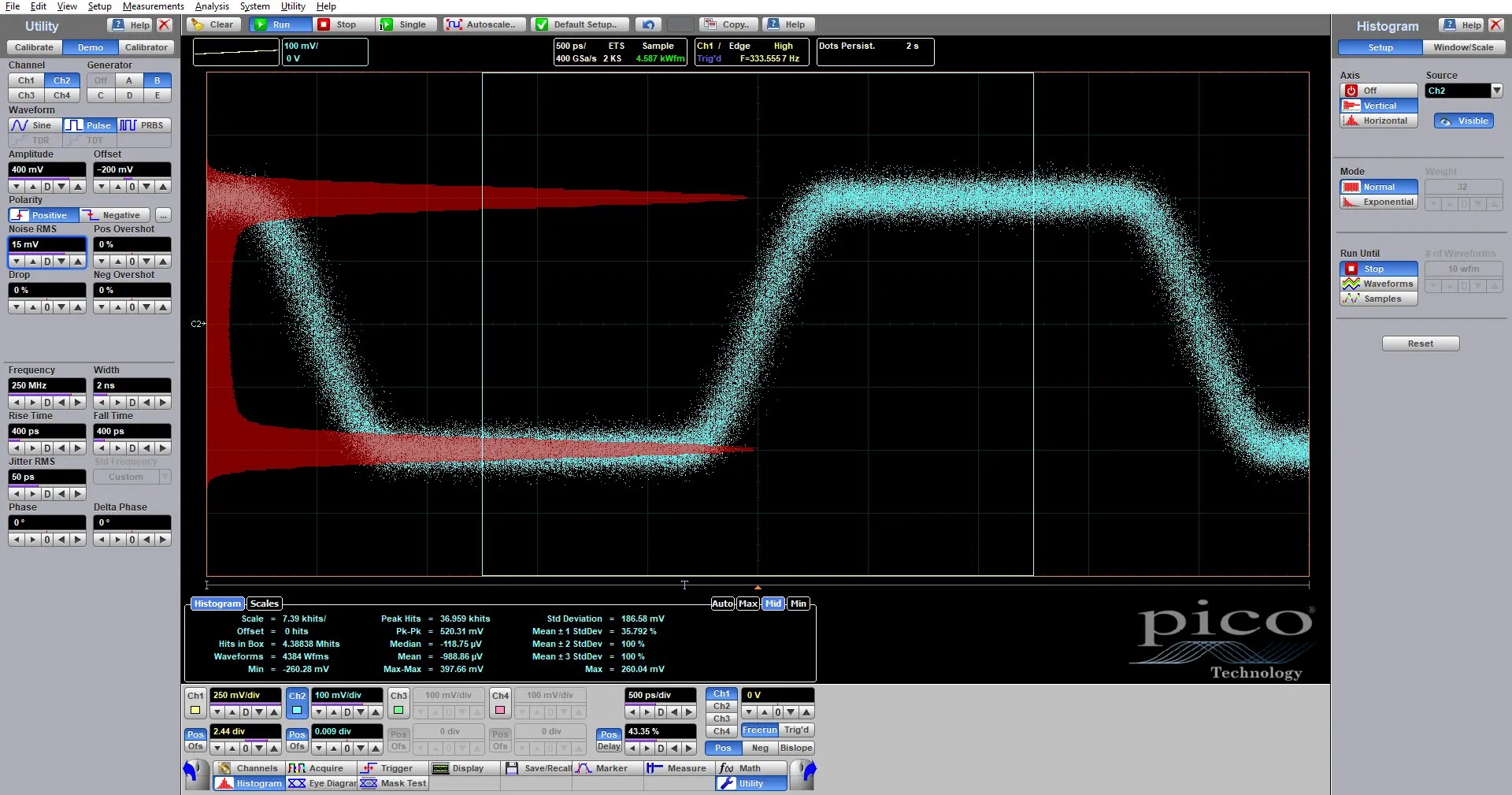Viewport: 1512px width, 795px height.
Task: Open the Mask Test panel
Action: click(x=394, y=783)
